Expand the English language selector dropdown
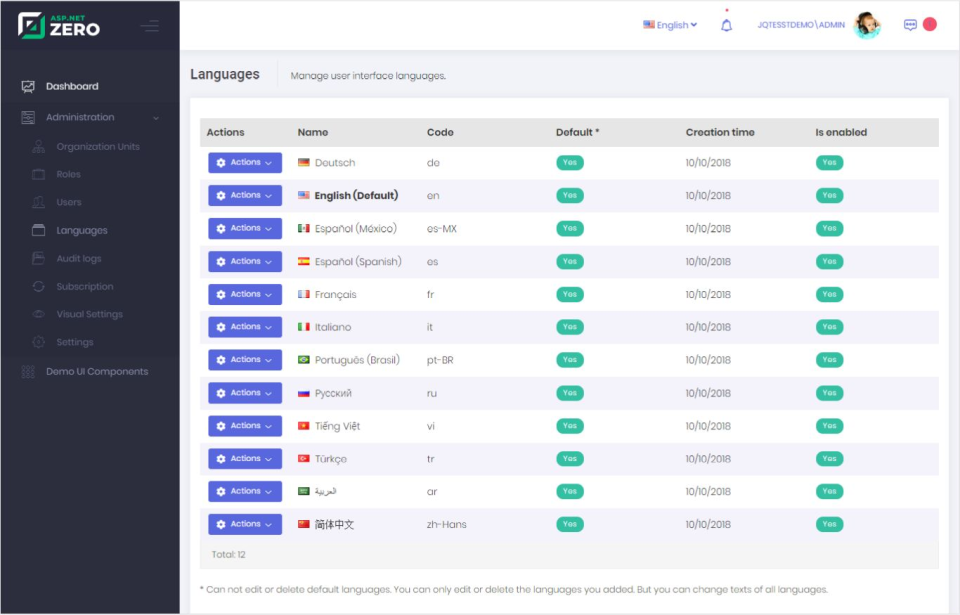This screenshot has width=960, height=615. [x=669, y=25]
